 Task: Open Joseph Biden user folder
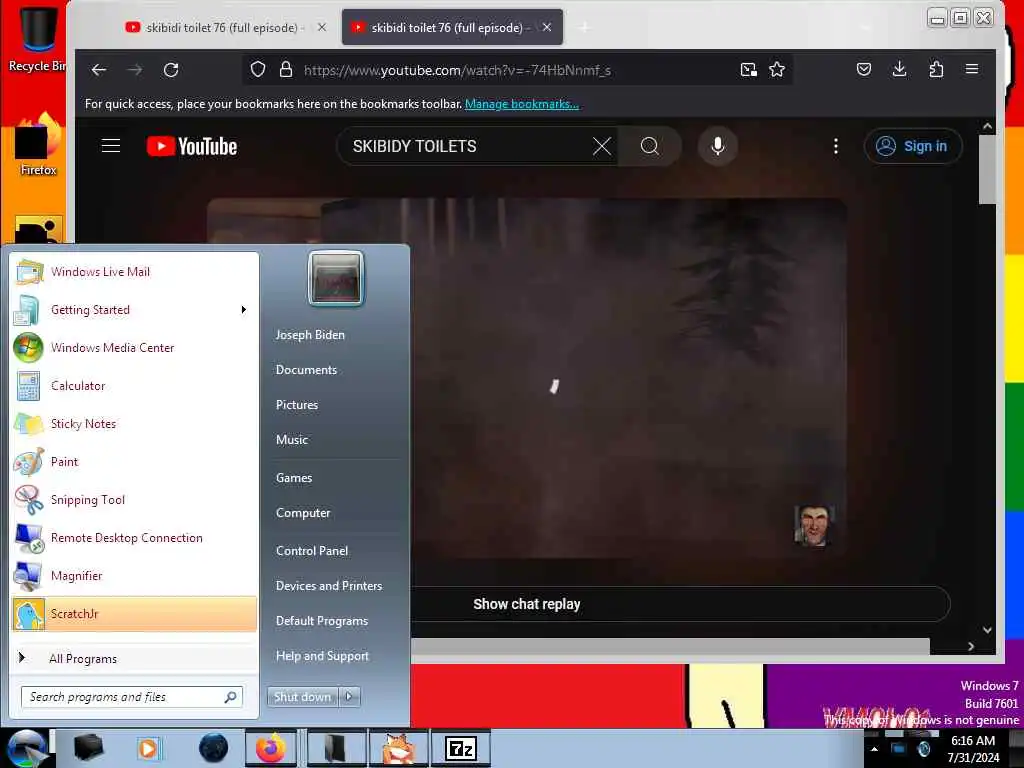point(310,334)
